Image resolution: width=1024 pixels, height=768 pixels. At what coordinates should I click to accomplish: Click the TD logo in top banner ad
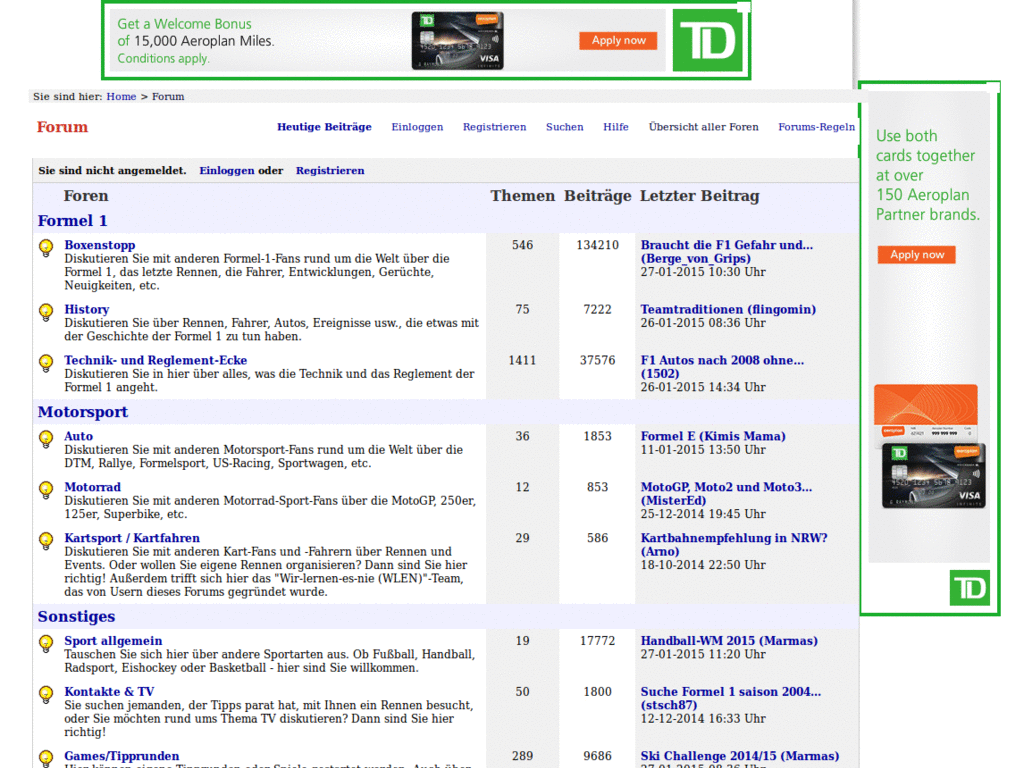[x=708, y=40]
